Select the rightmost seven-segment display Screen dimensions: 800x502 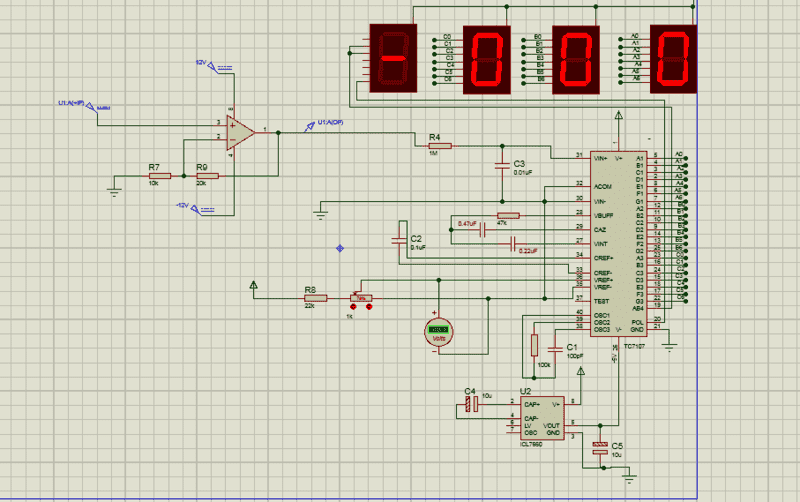tap(672, 59)
